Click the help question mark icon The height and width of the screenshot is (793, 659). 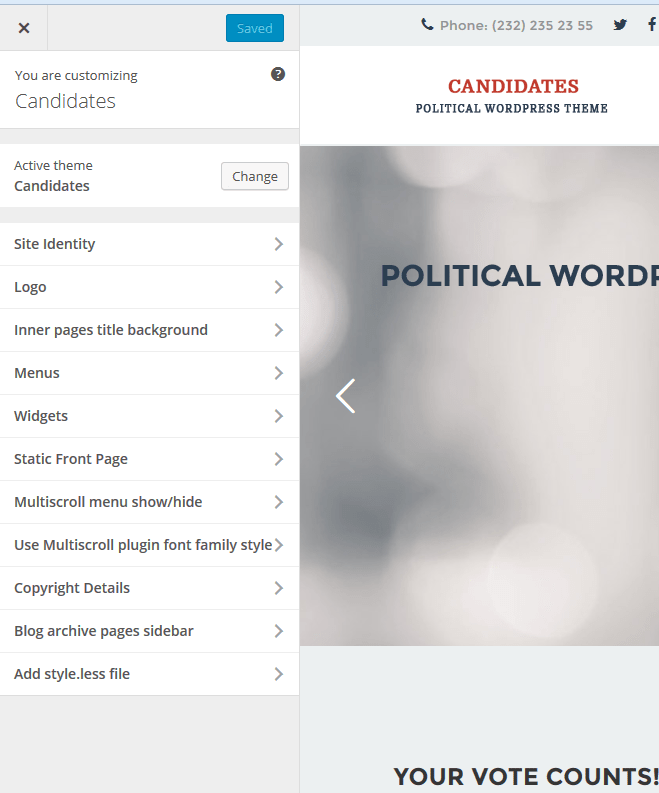click(278, 74)
